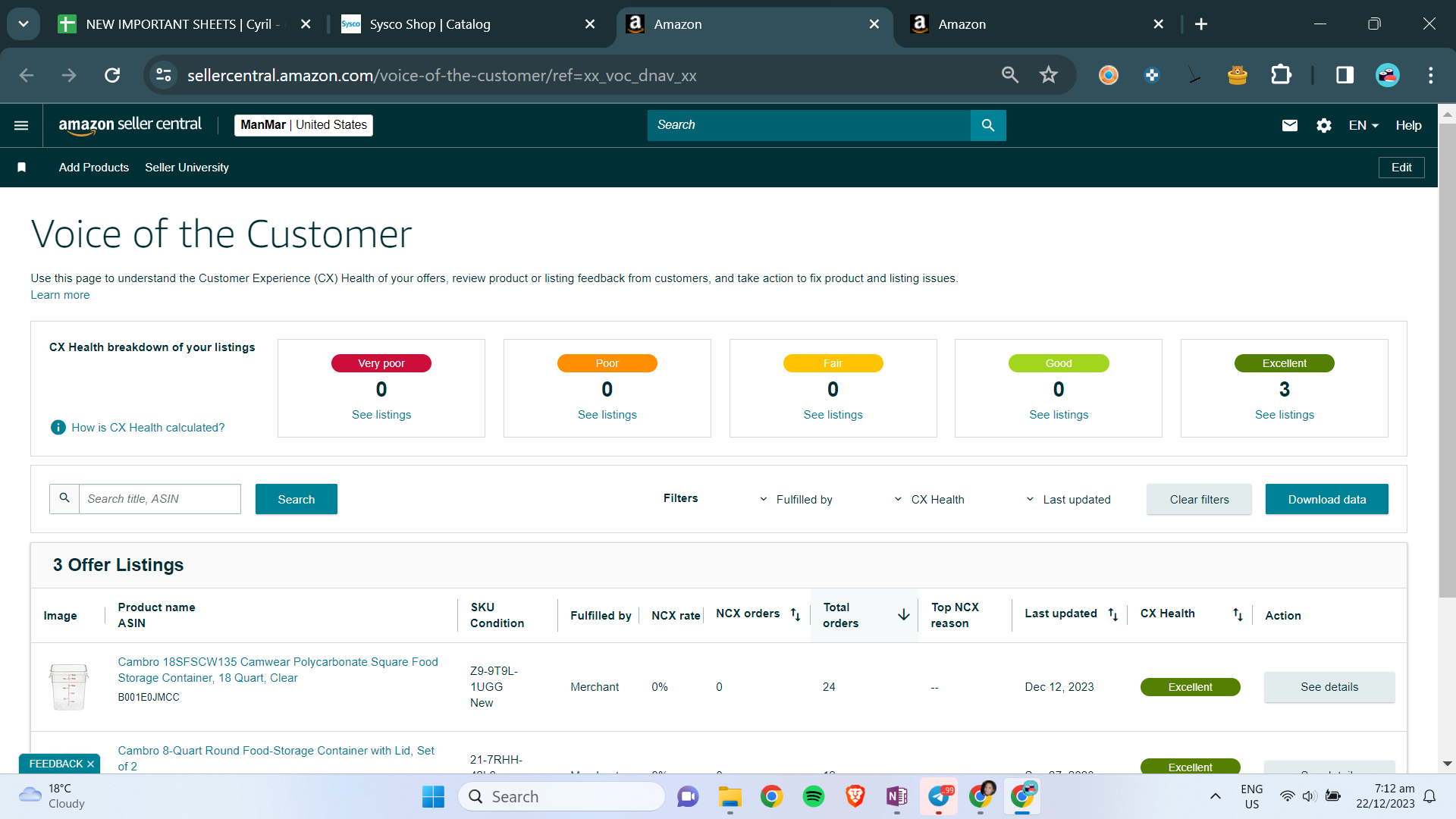The height and width of the screenshot is (819, 1456).
Task: Open the settings gear icon
Action: (1324, 125)
